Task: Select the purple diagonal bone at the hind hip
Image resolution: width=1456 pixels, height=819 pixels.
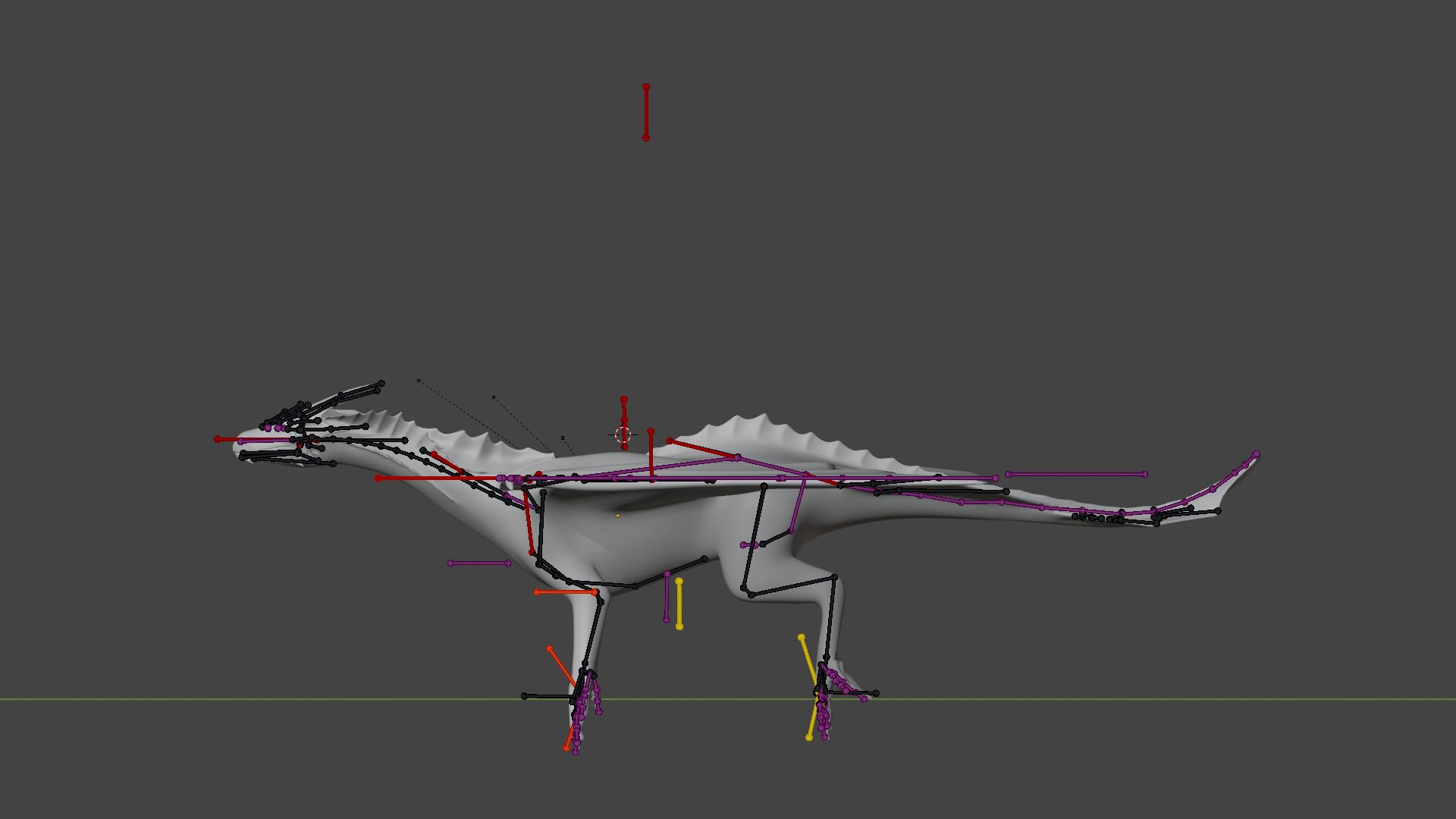Action: click(x=798, y=503)
